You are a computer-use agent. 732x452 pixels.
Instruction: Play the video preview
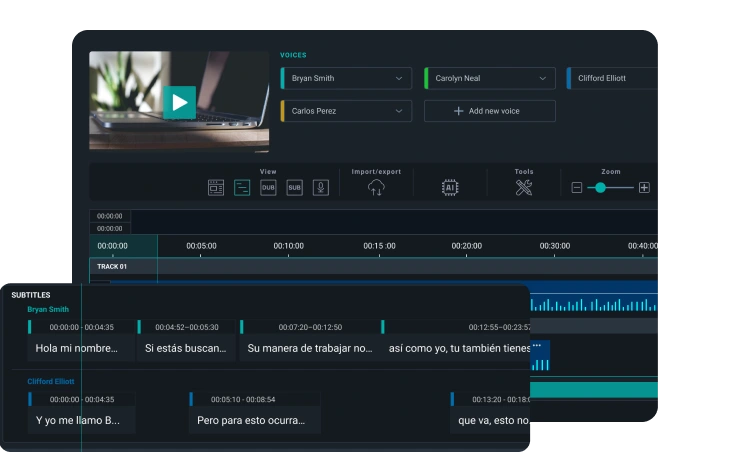pos(179,102)
